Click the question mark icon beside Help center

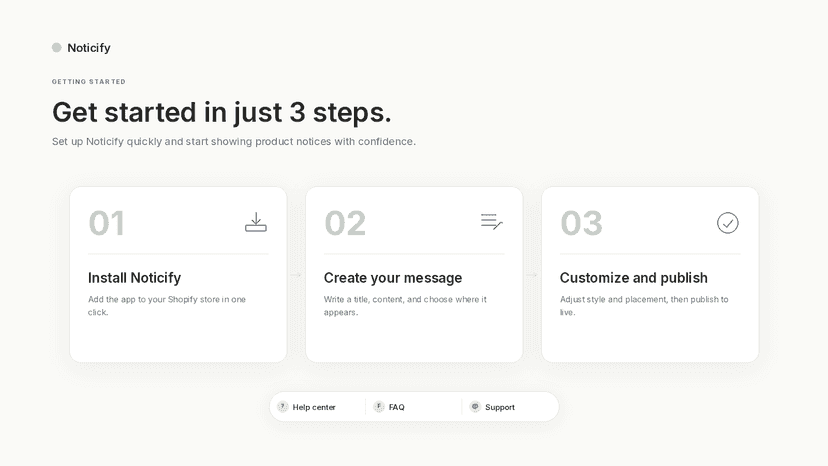coord(283,407)
